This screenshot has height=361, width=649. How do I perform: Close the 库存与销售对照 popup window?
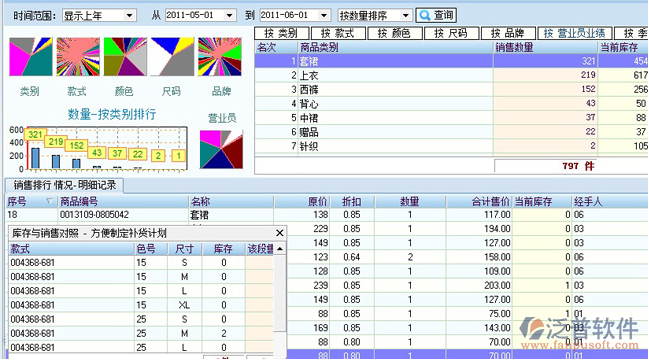(x=280, y=233)
